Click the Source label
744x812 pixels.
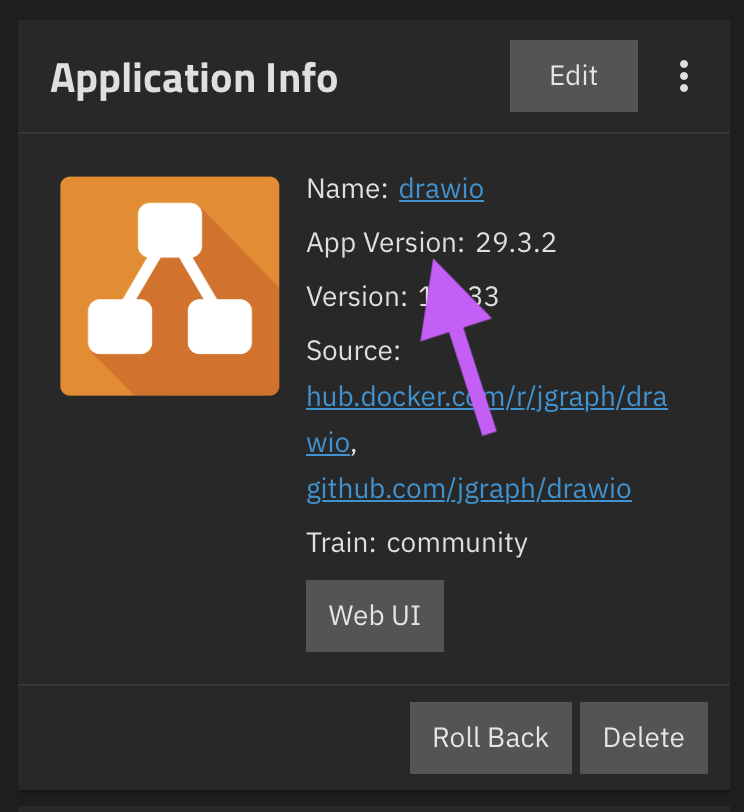[353, 351]
